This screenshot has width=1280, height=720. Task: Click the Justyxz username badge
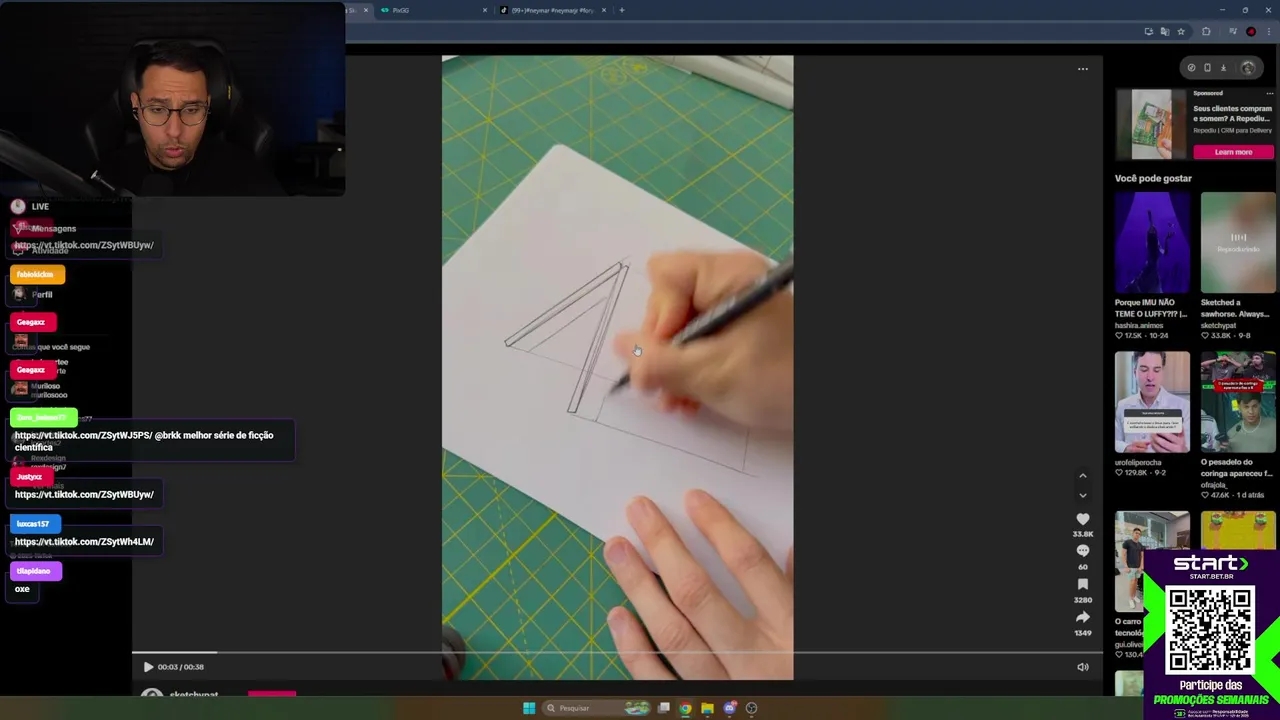pyautogui.click(x=31, y=477)
